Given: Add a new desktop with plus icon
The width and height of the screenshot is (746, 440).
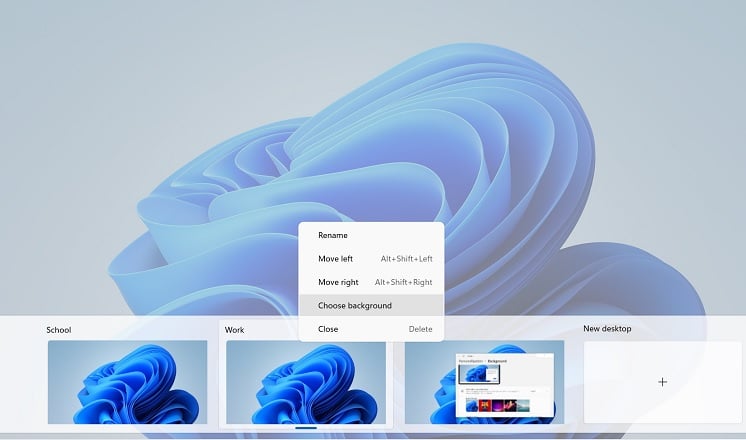Looking at the screenshot, I should tap(662, 382).
